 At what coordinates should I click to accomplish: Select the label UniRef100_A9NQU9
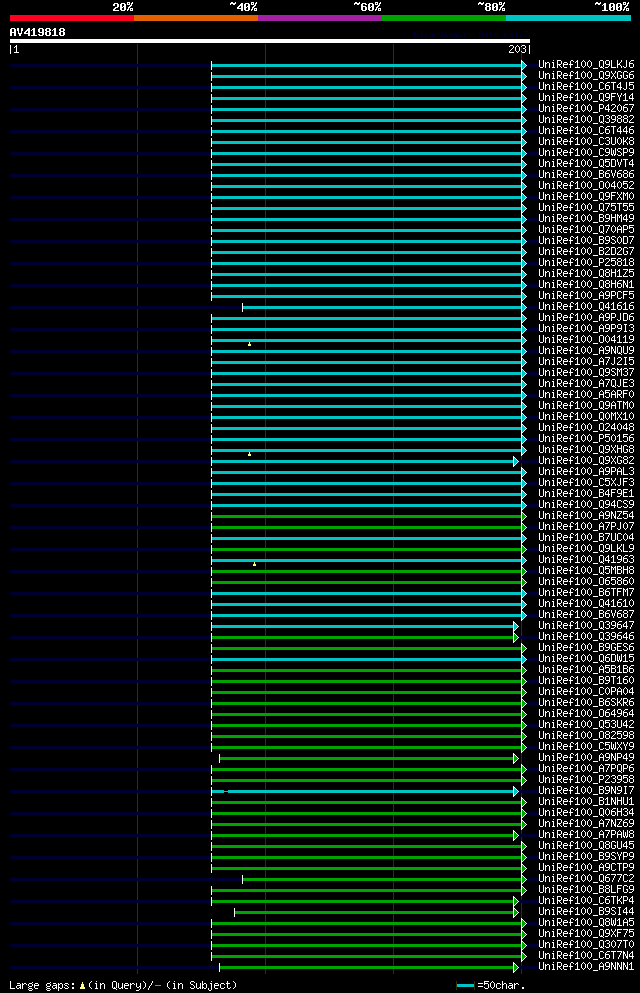[586, 351]
